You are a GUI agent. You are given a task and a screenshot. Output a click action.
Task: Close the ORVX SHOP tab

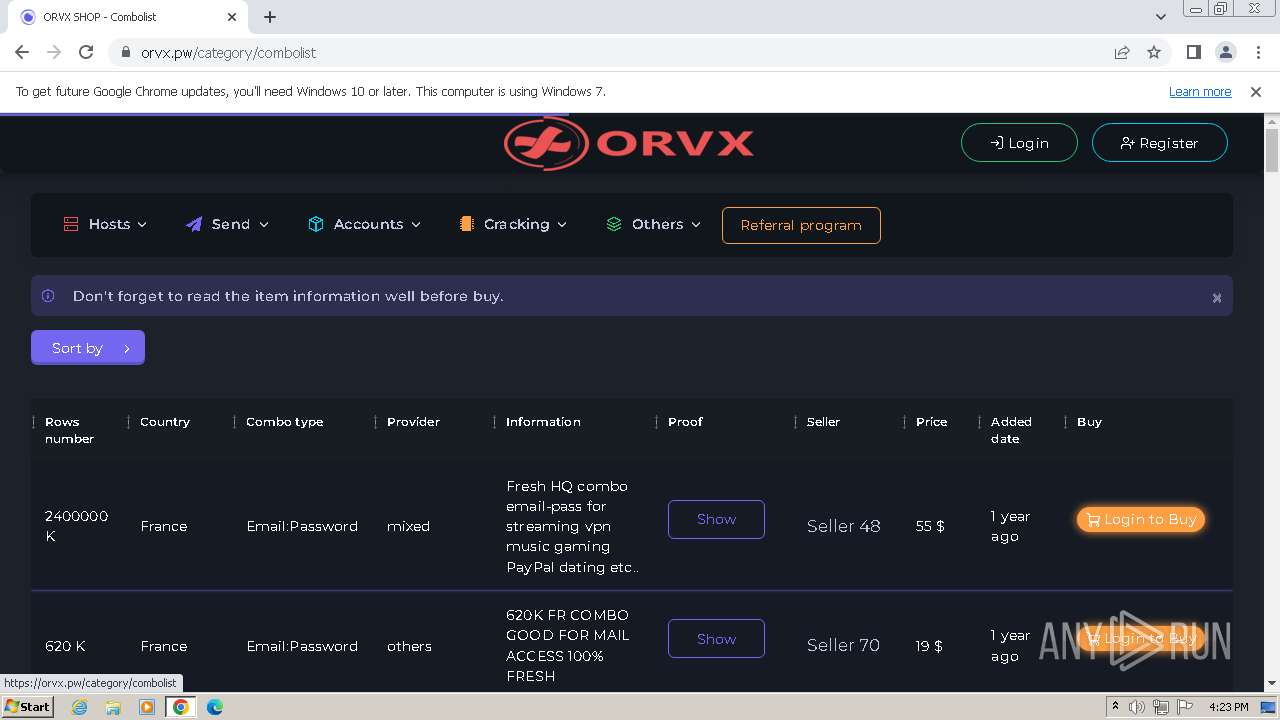pyautogui.click(x=232, y=17)
